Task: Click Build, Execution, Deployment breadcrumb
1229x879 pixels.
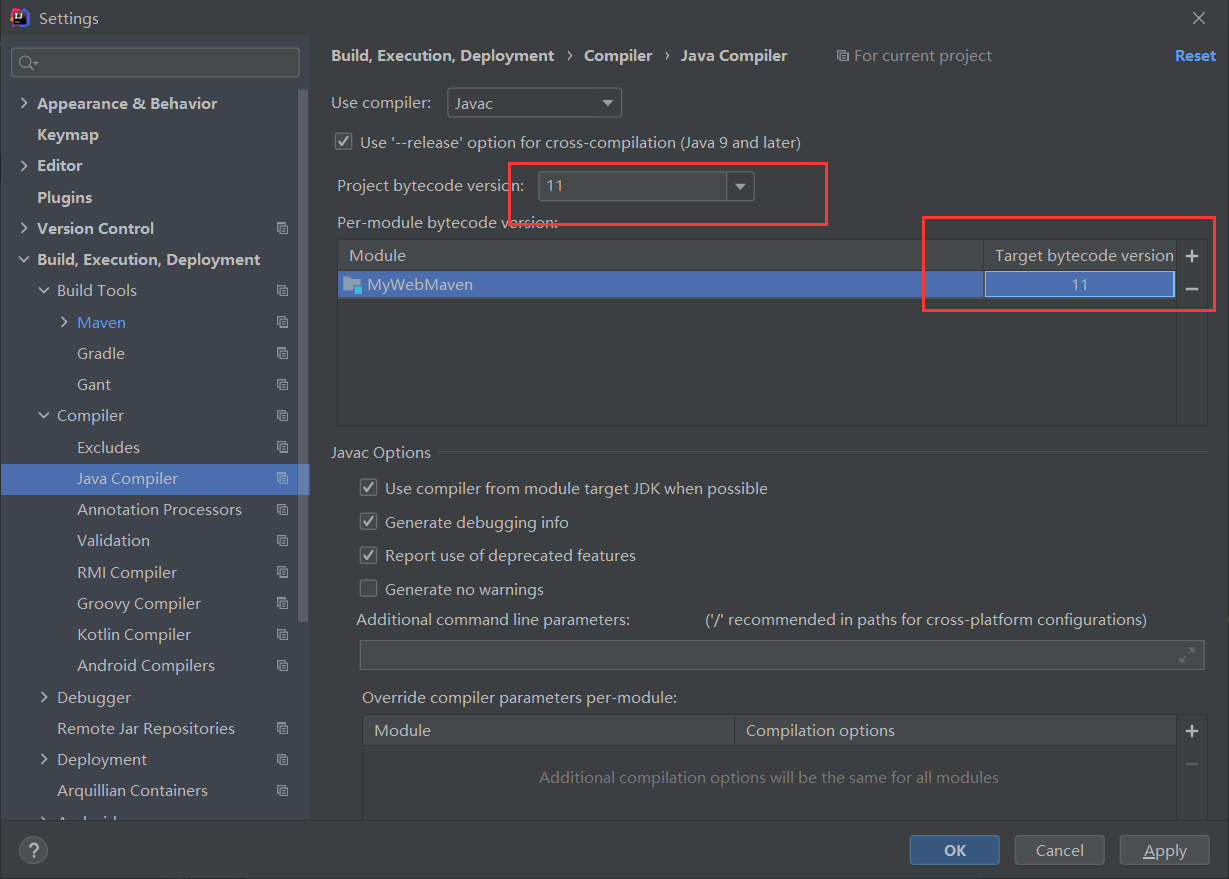Action: (x=443, y=56)
